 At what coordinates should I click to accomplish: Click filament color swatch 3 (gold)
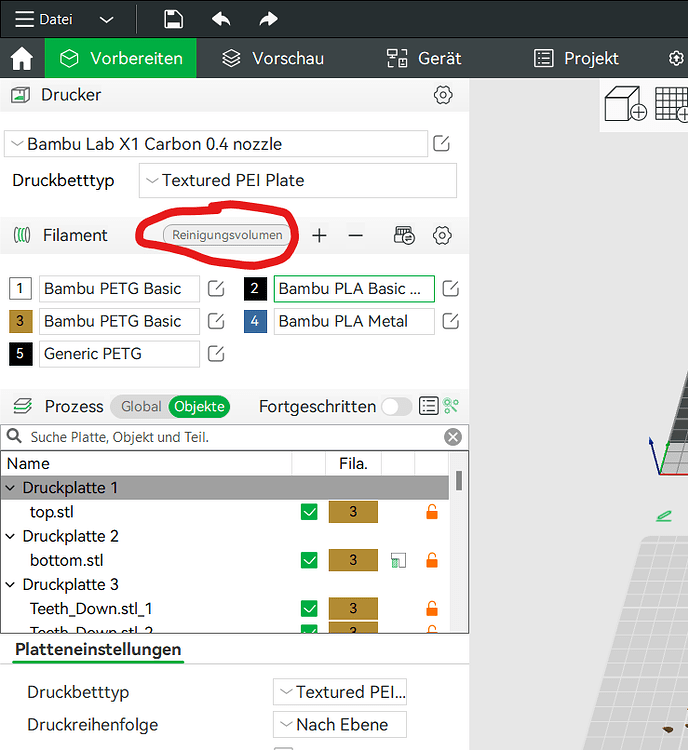point(20,321)
